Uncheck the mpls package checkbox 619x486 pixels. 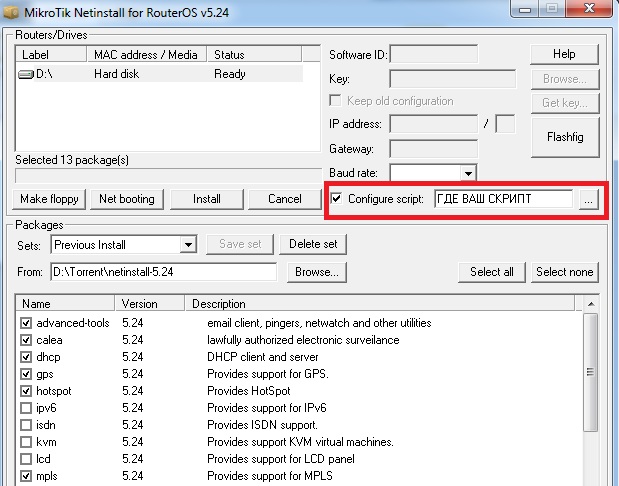[26, 476]
